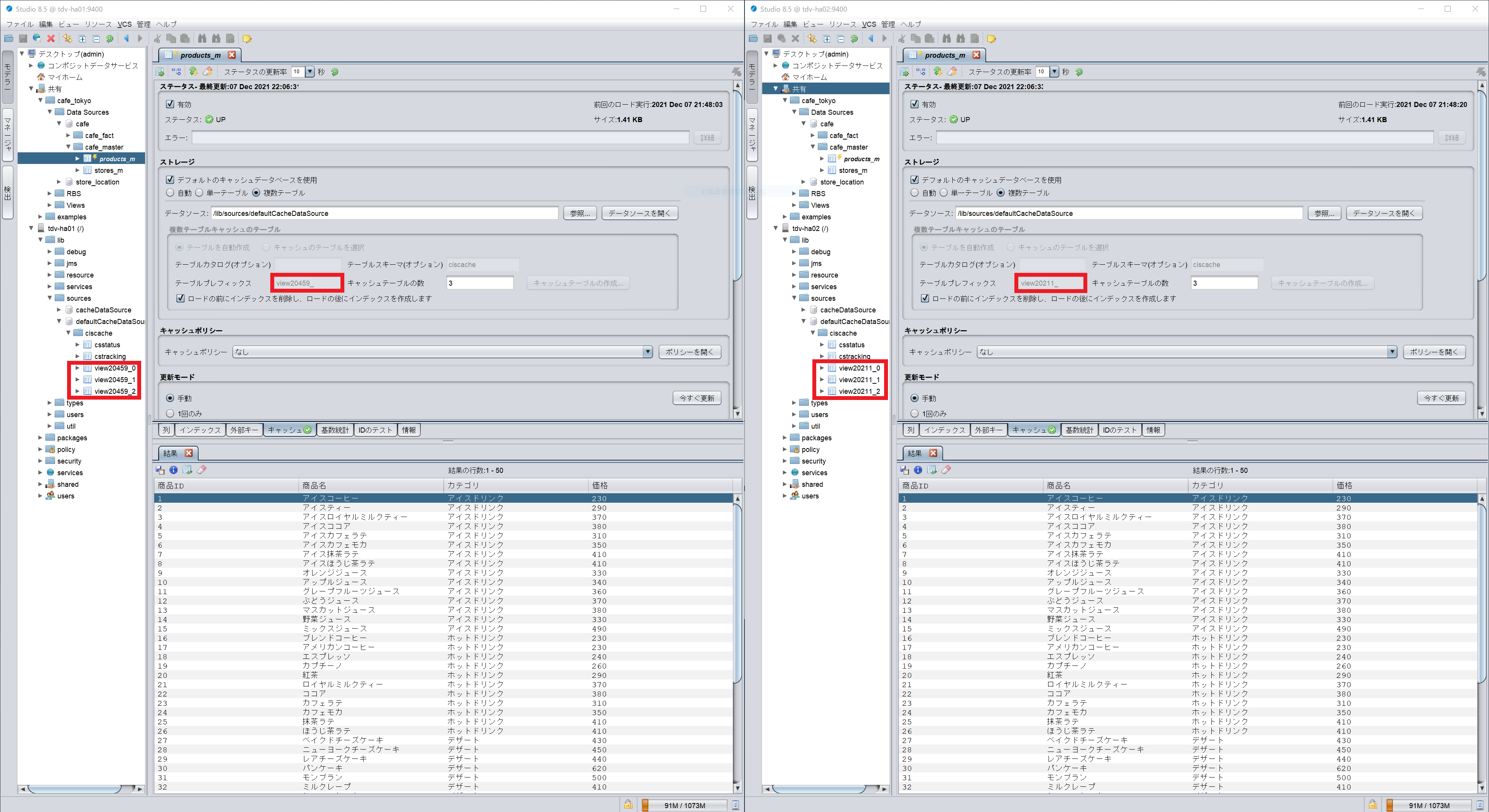1489x812 pixels.
Task: Expand the packages folder in tdv-ha01 tree
Action: 40,438
